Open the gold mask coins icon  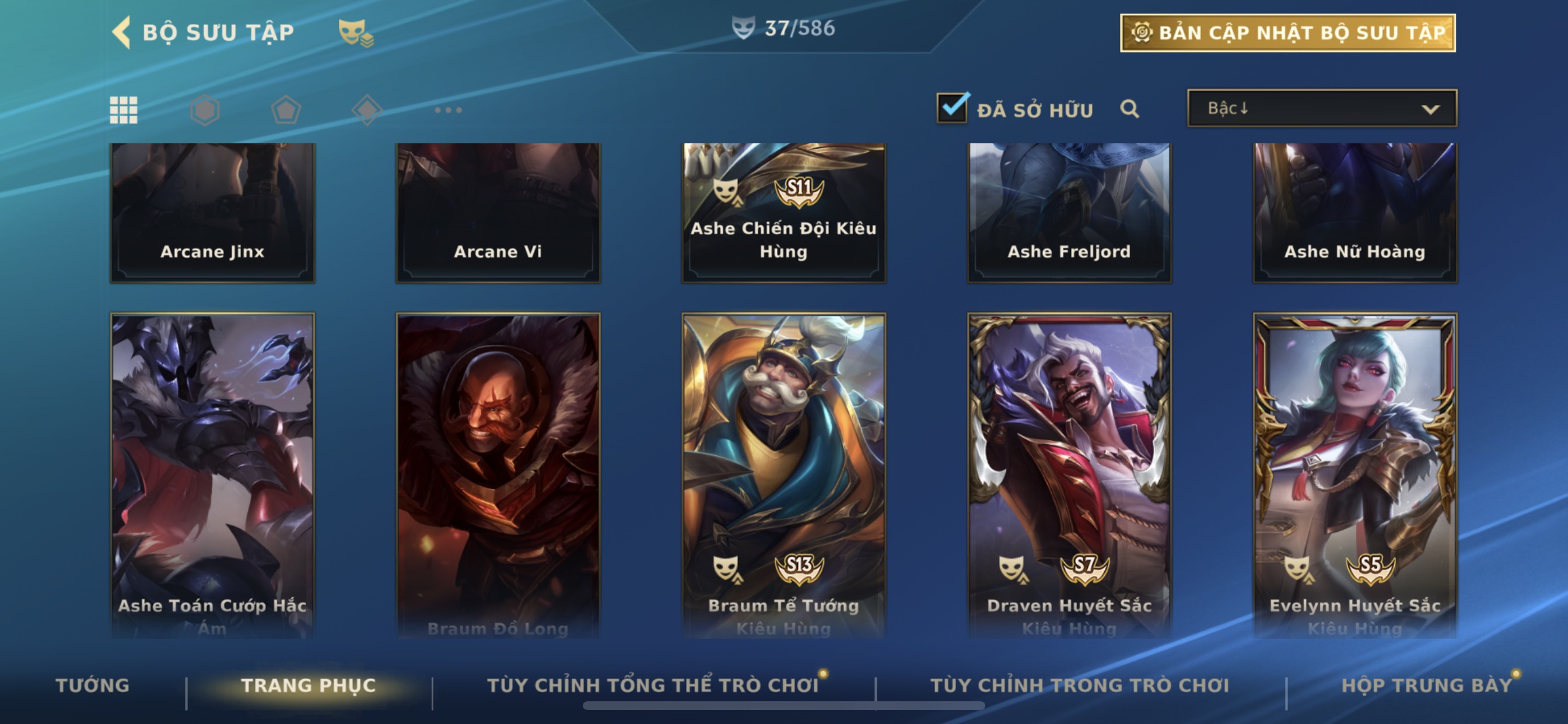pos(356,32)
